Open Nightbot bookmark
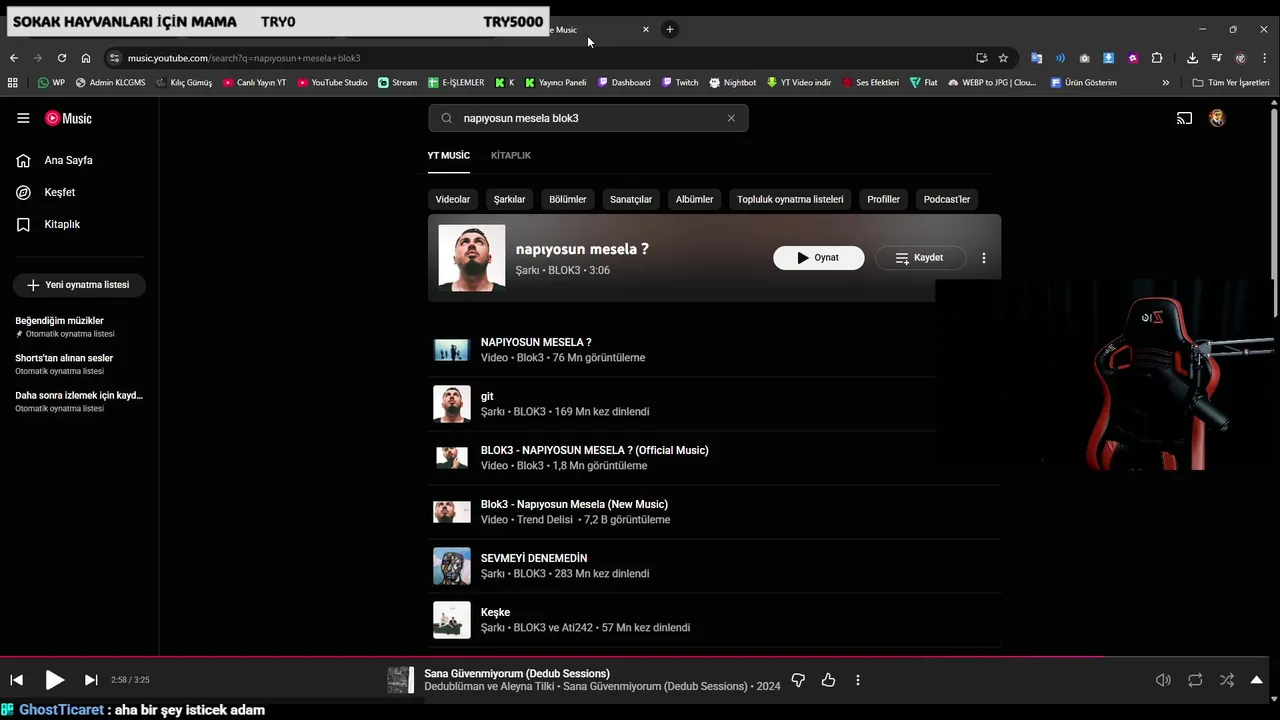 tap(733, 83)
